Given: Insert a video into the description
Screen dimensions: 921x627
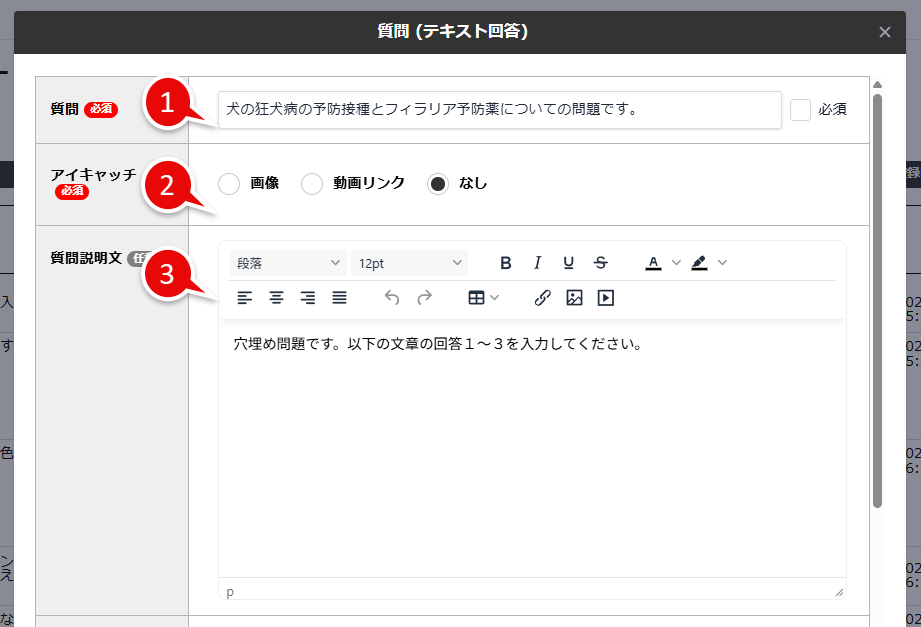Looking at the screenshot, I should click(605, 297).
